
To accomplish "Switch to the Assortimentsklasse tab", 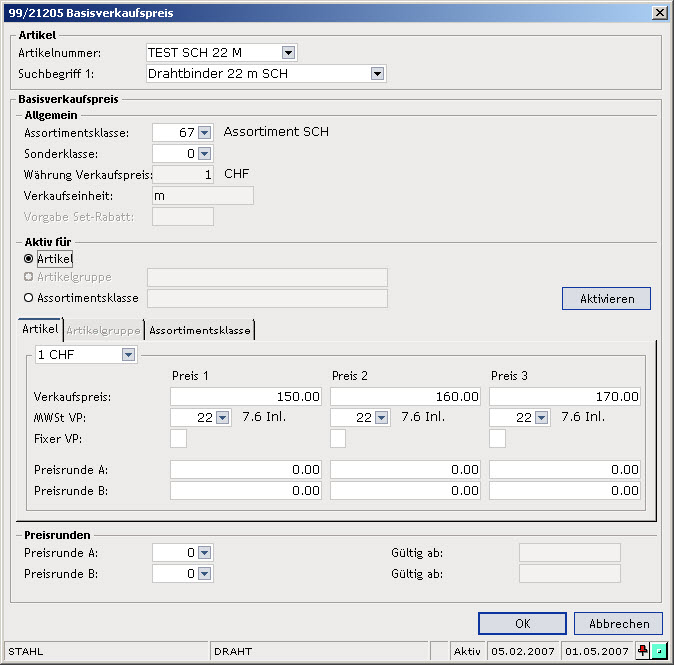I will [x=200, y=330].
